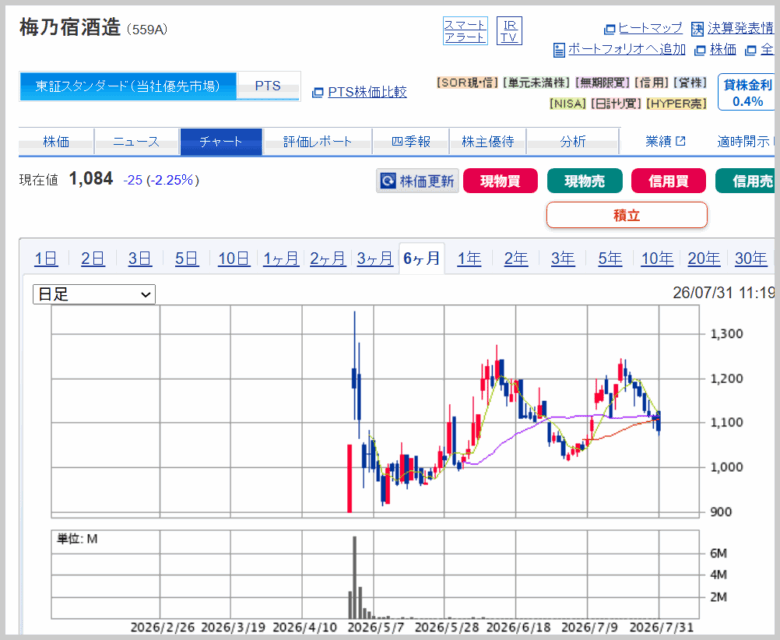Click the 信用買 button
The height and width of the screenshot is (640, 780).
click(x=669, y=181)
